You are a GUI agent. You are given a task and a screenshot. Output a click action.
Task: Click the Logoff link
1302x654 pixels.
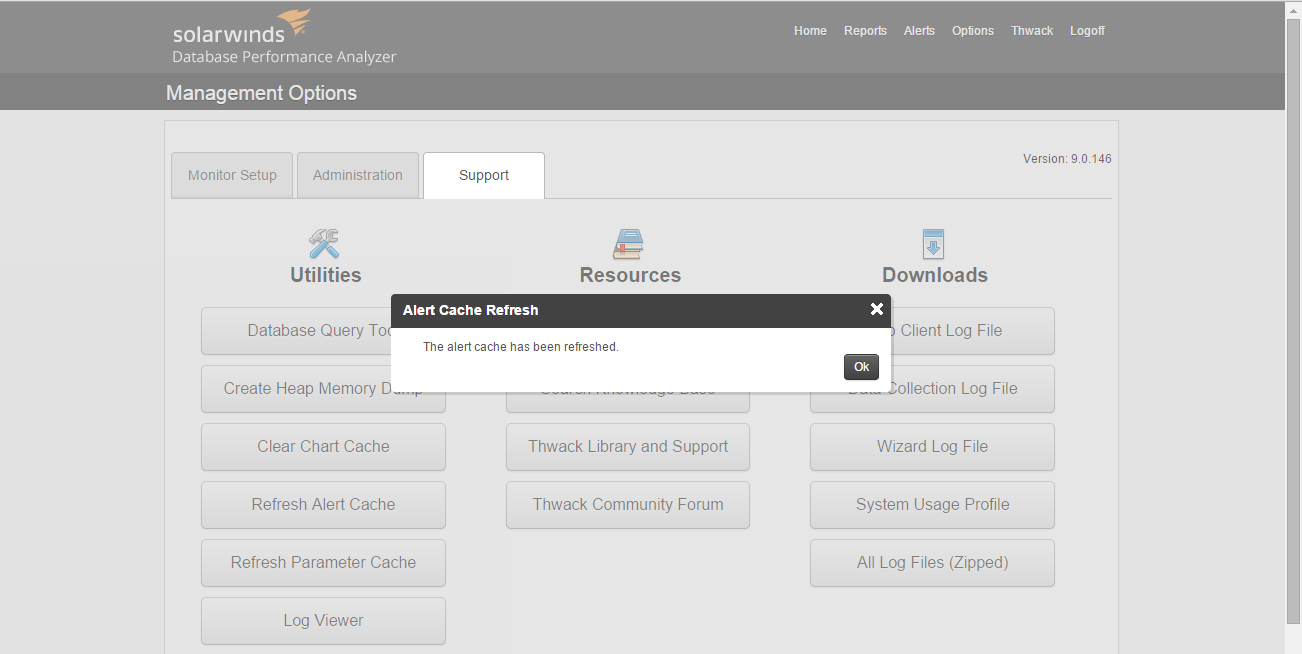[x=1087, y=31]
